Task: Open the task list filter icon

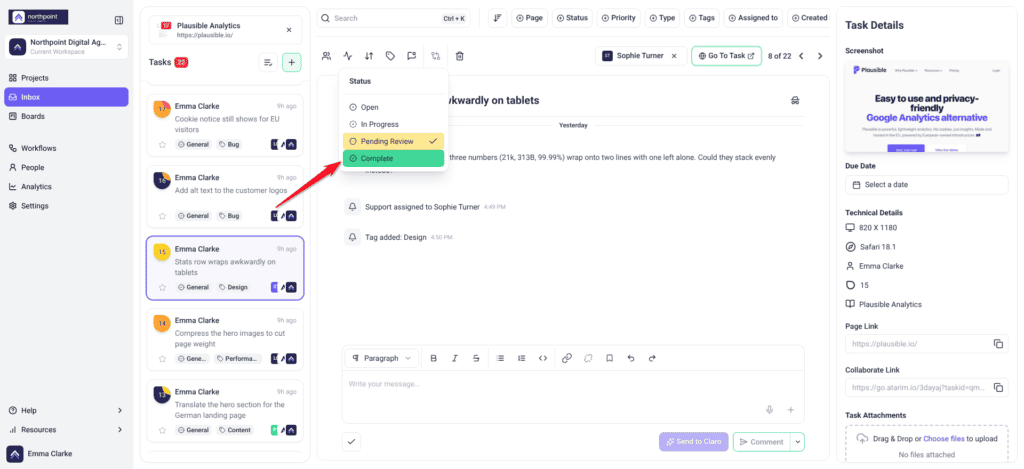Action: point(268,62)
